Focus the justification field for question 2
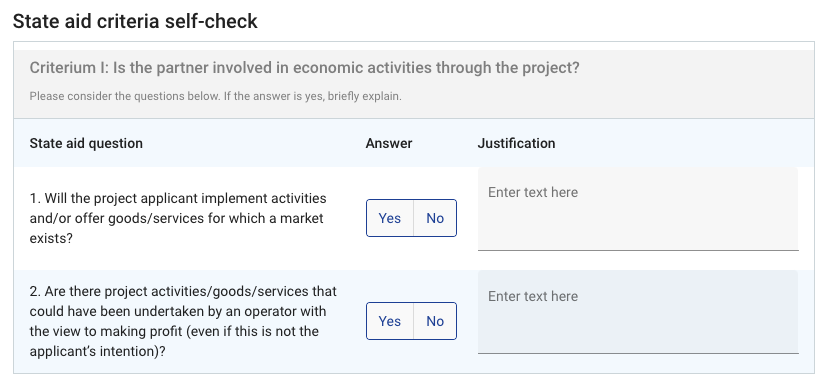This screenshot has height=385, width=826. pos(638,312)
